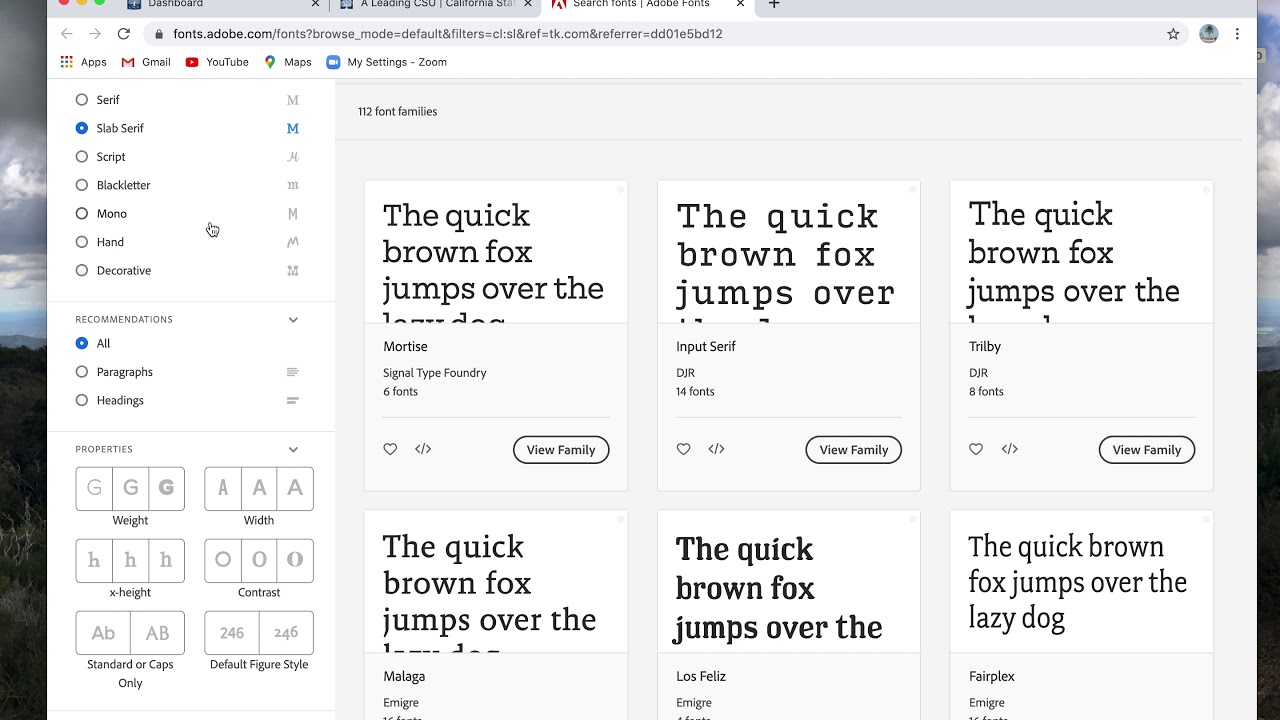The height and width of the screenshot is (720, 1280).
Task: Open the Chrome profile avatar
Action: tap(1209, 34)
